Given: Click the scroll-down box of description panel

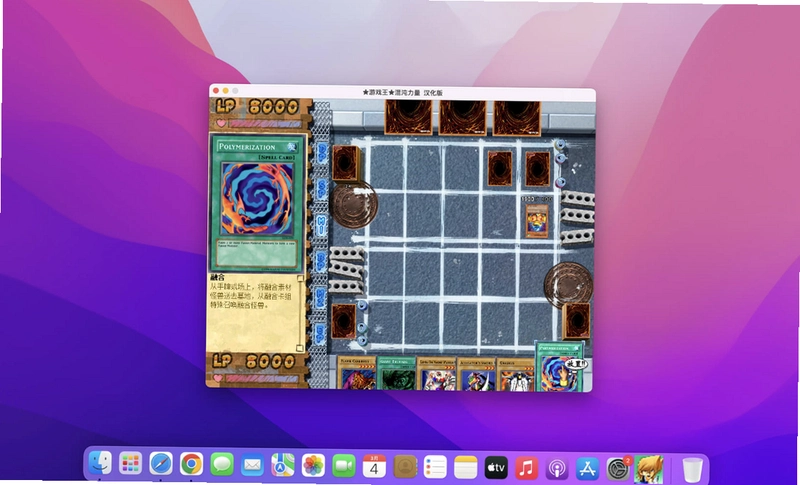Looking at the screenshot, I should pyautogui.click(x=300, y=348).
